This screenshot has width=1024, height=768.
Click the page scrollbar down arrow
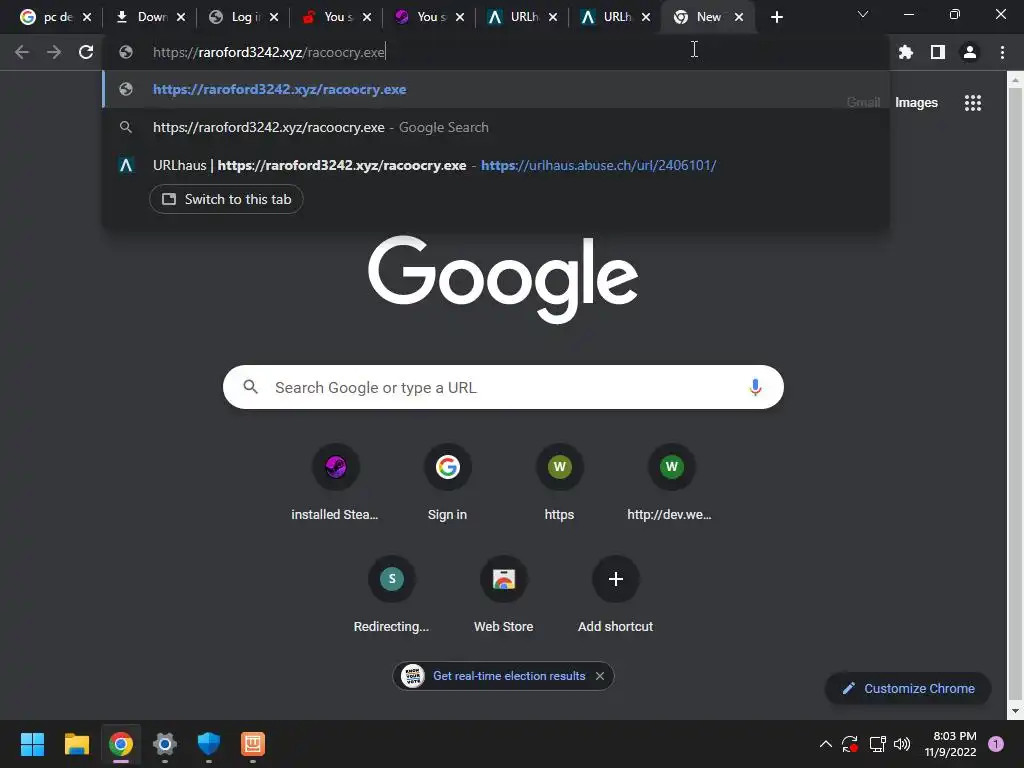tap(1015, 711)
